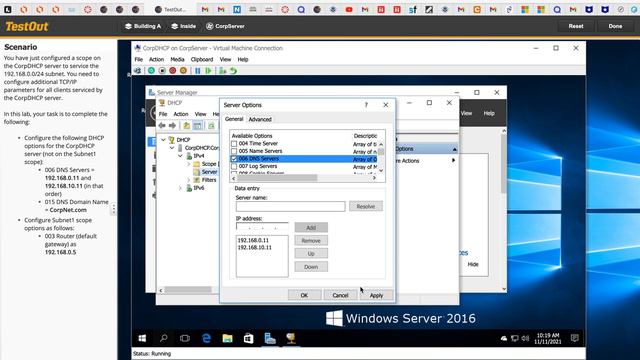
Task: Expand the Filters tree node
Action: pyautogui.click(x=189, y=180)
